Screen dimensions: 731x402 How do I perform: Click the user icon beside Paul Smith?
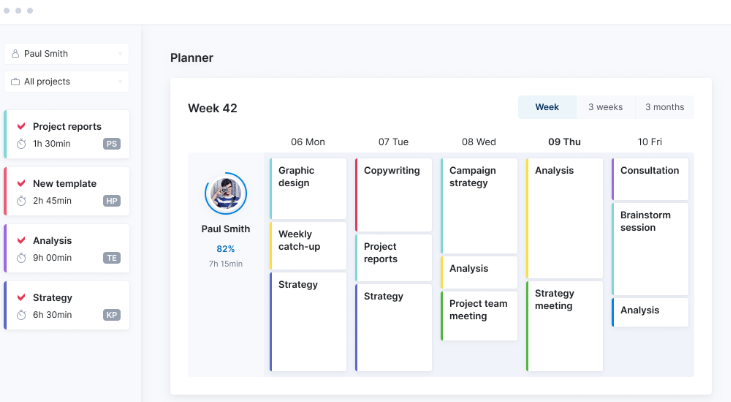coord(16,54)
